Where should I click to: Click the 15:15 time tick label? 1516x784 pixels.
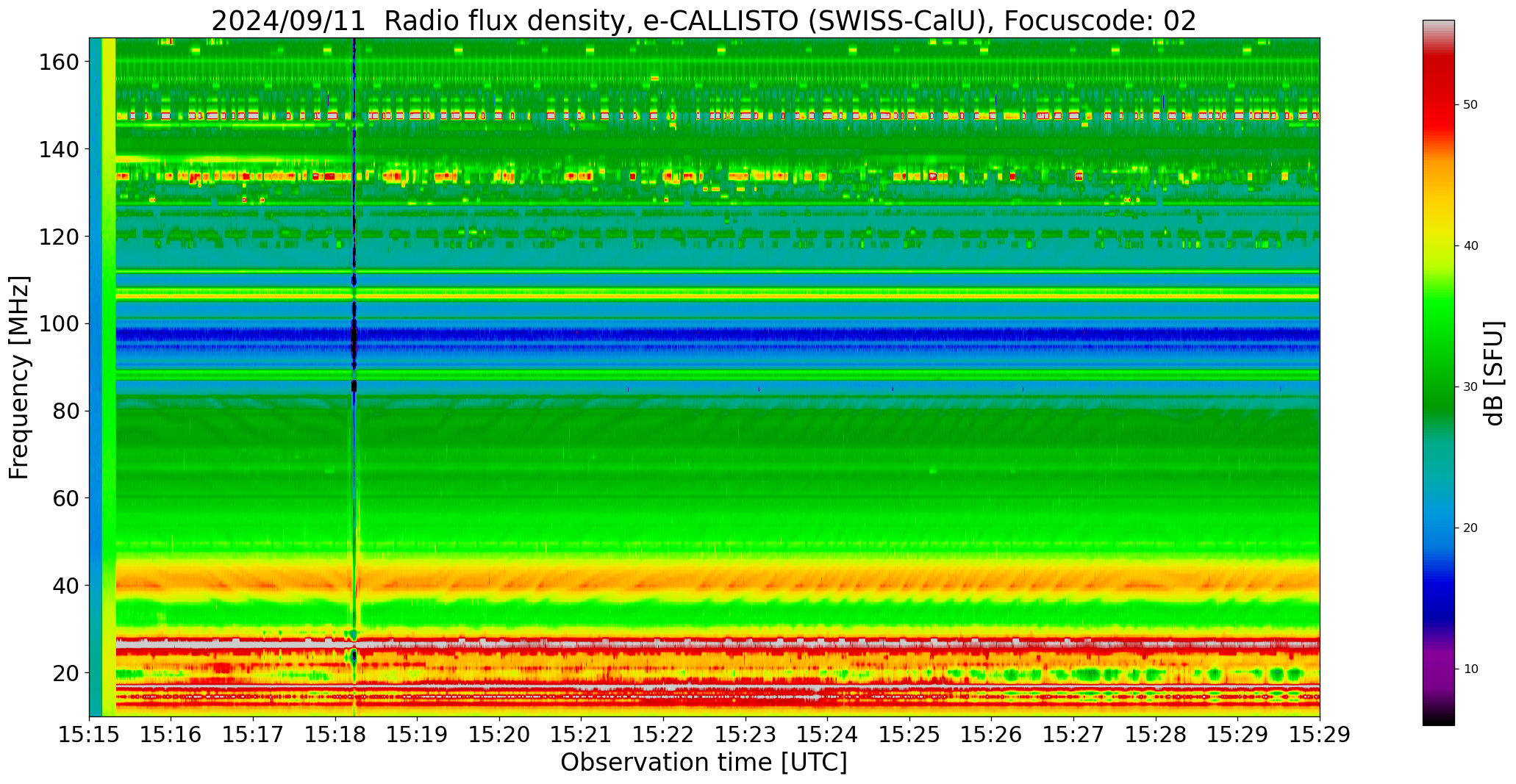coord(90,735)
